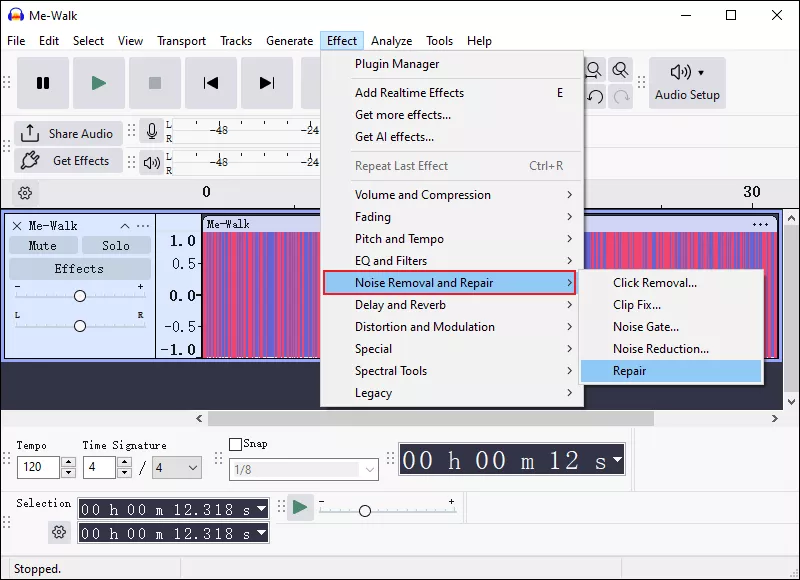Open the File menu
This screenshot has width=800, height=580.
[16, 41]
